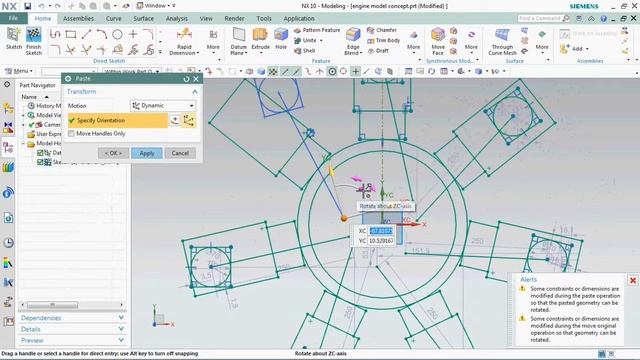Switch to the Analysis tab
This screenshot has width=640, height=360.
click(x=177, y=18)
